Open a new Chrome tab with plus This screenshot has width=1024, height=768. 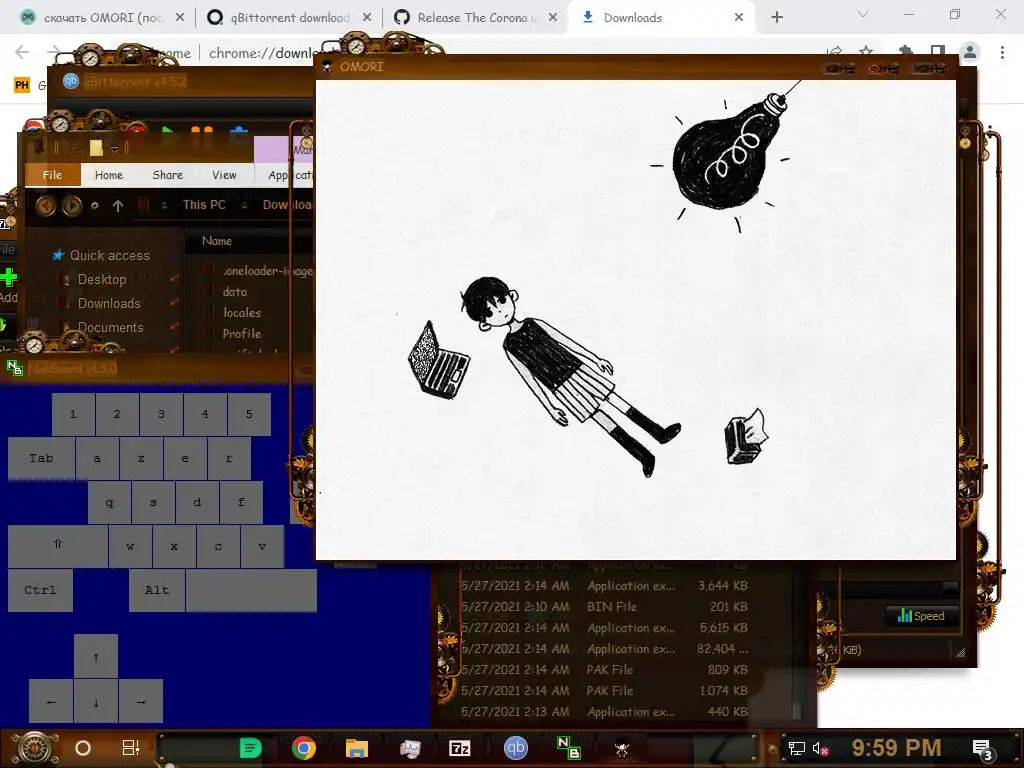776,18
